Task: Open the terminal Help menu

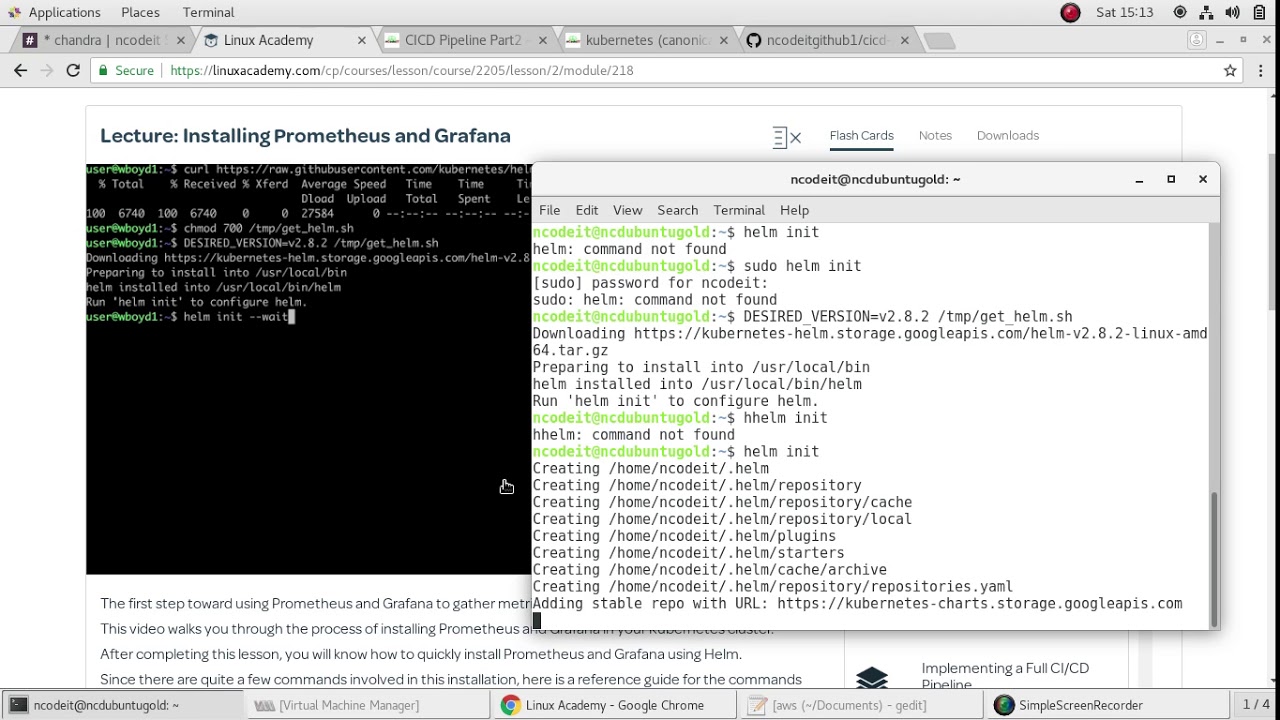Action: [x=794, y=210]
